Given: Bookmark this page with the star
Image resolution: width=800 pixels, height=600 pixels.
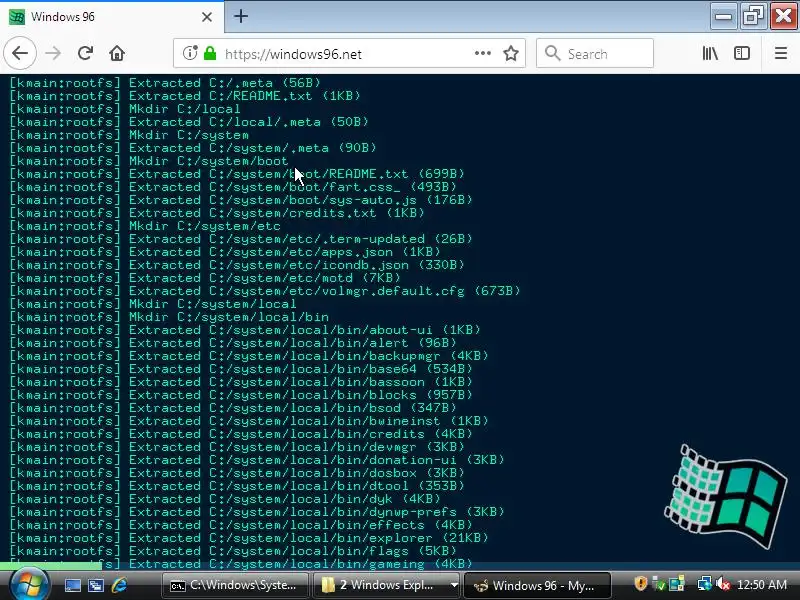Looking at the screenshot, I should click(511, 53).
